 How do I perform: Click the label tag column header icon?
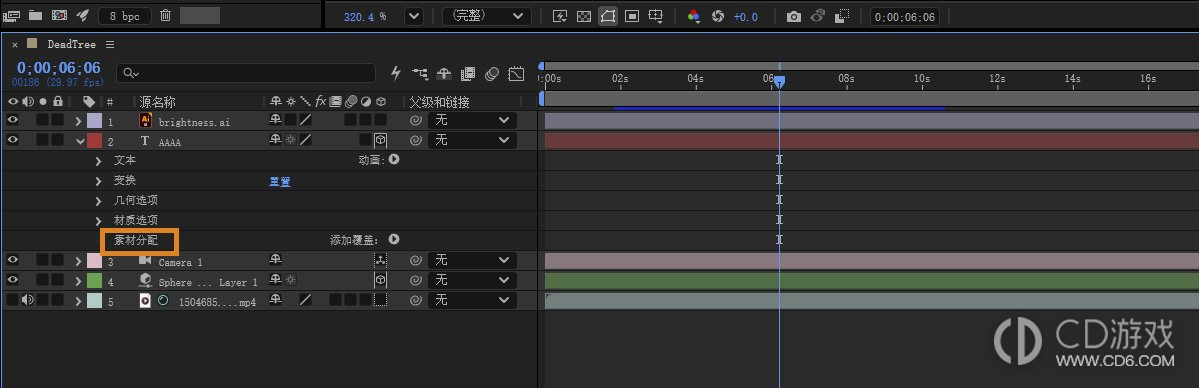coord(89,102)
